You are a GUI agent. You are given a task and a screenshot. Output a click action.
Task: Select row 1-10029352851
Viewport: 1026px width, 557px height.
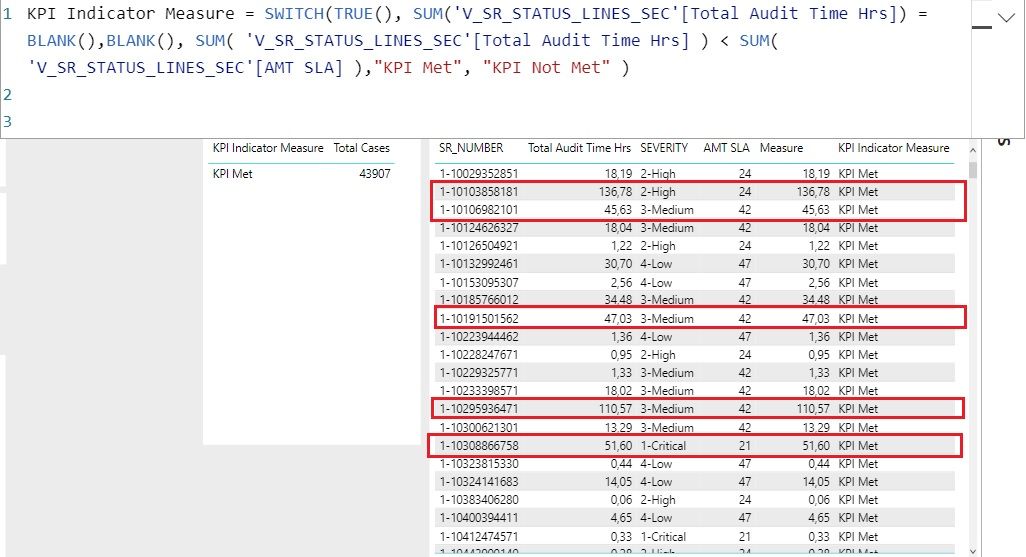coord(695,173)
